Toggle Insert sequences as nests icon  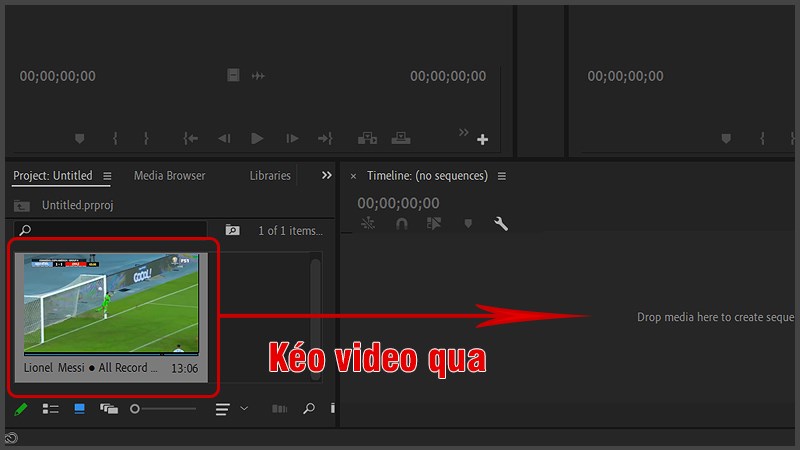pyautogui.click(x=368, y=223)
